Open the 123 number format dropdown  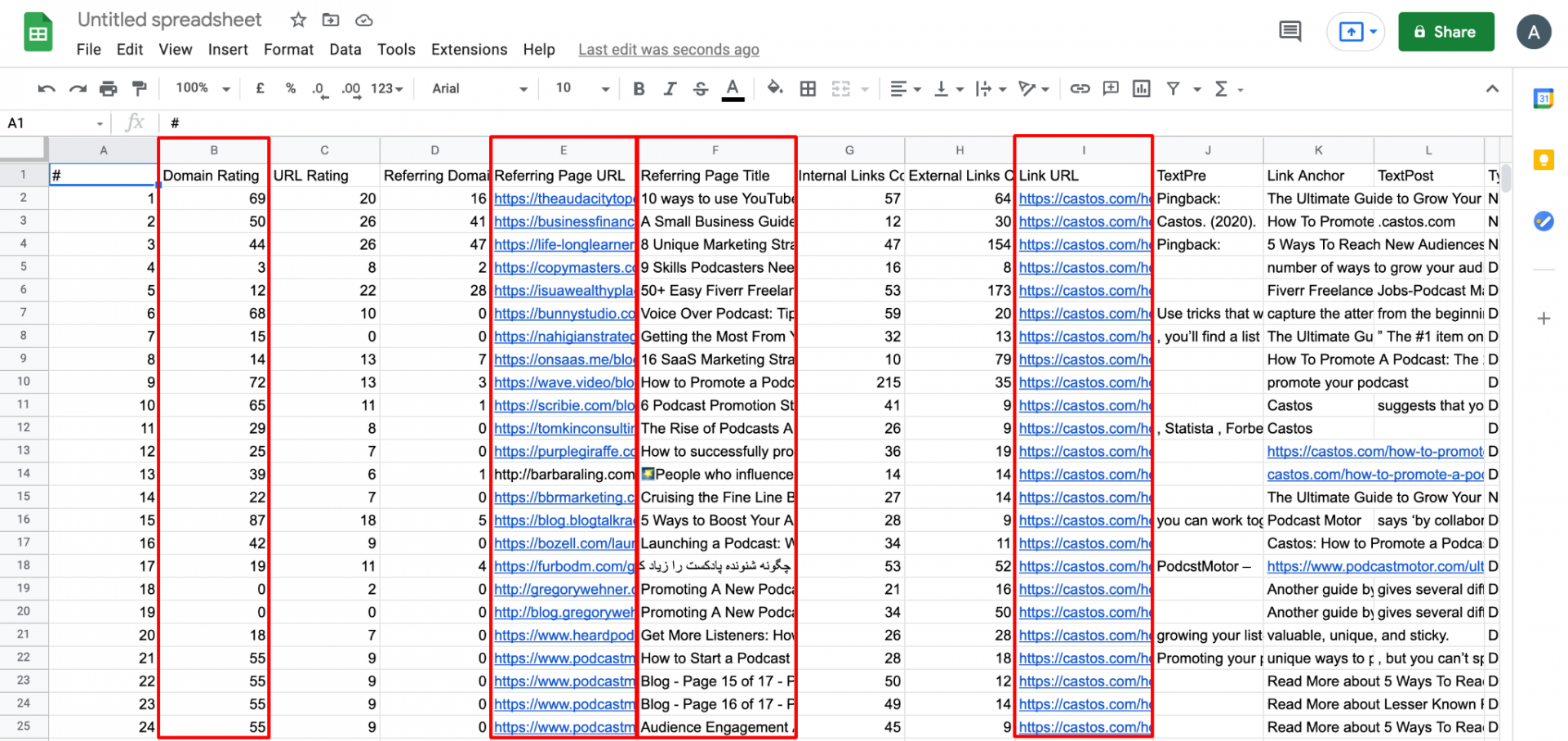coord(387,88)
